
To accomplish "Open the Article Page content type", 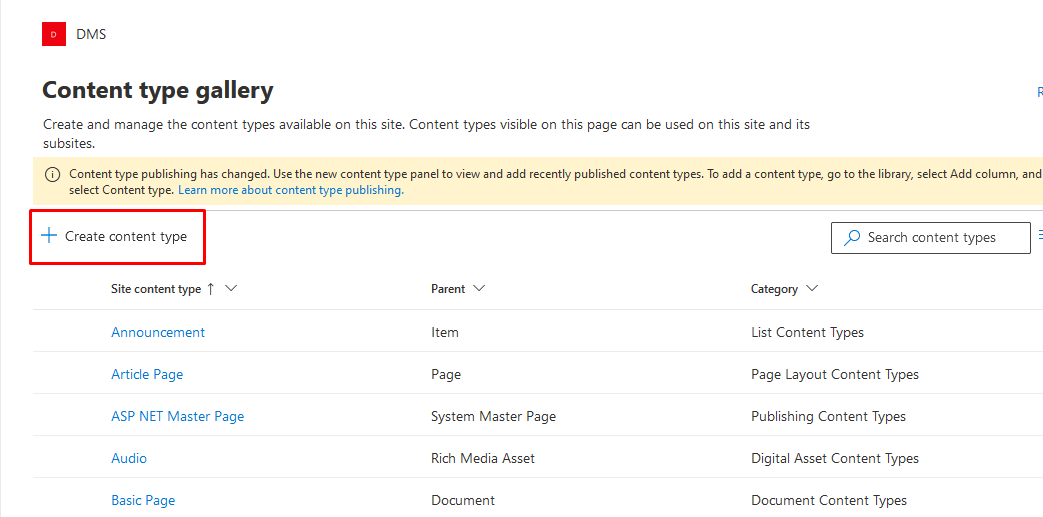I will tap(147, 375).
